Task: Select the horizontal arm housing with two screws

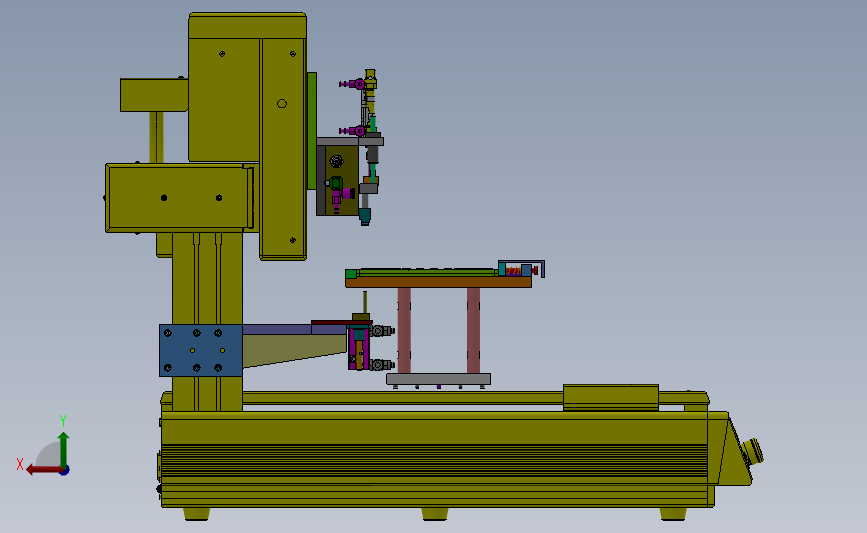Action: (x=179, y=198)
